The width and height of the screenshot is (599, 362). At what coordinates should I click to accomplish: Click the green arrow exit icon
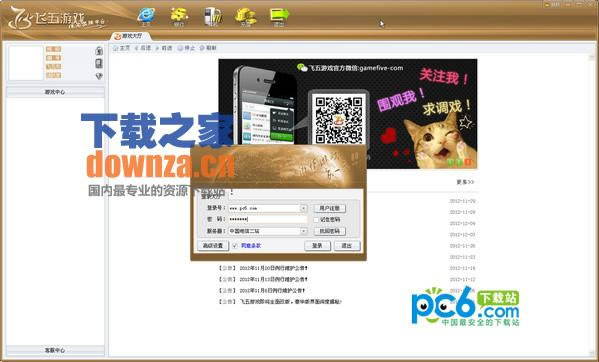279,16
